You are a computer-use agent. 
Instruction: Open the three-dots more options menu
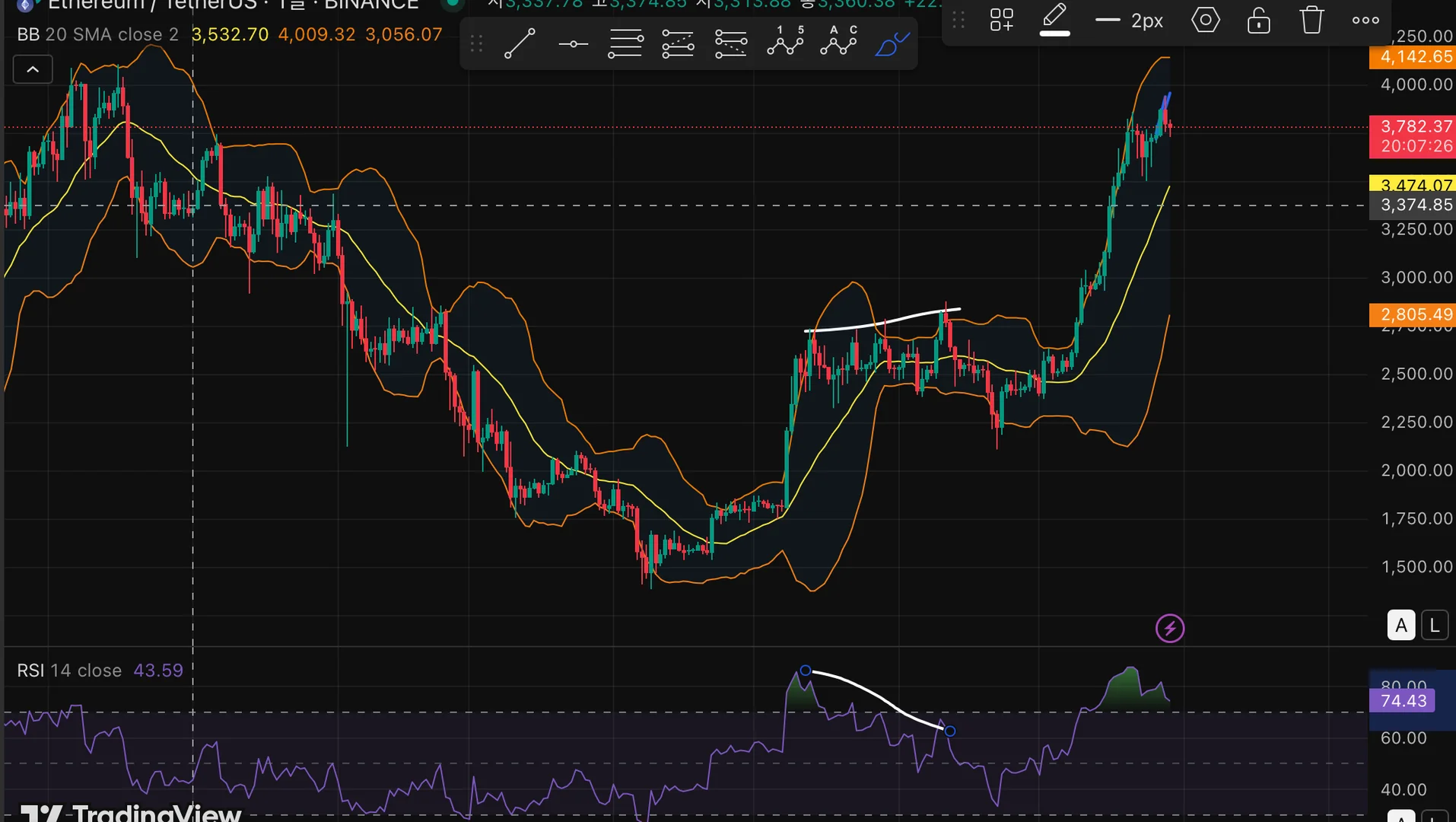click(x=1365, y=21)
